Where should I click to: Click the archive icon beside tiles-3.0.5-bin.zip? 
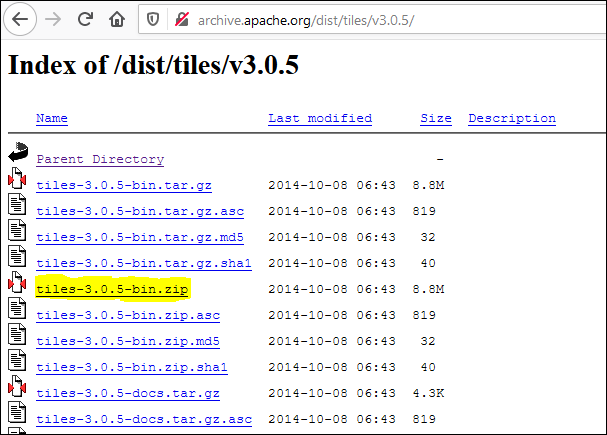tap(17, 282)
